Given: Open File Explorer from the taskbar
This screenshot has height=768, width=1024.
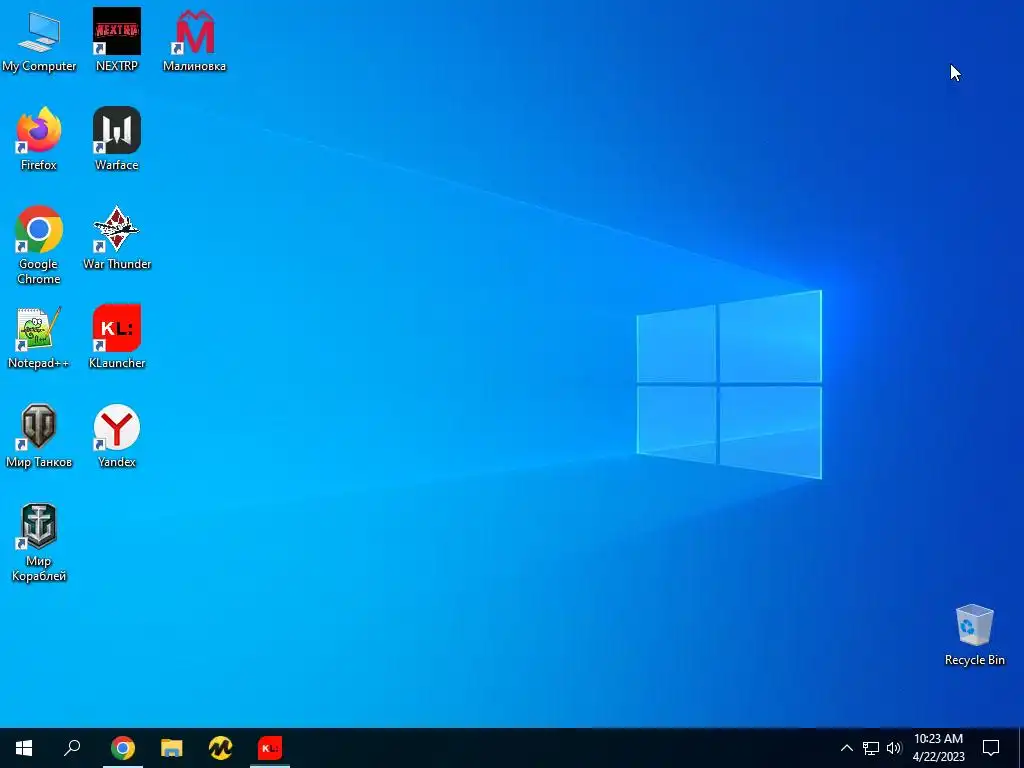Looking at the screenshot, I should click(172, 748).
